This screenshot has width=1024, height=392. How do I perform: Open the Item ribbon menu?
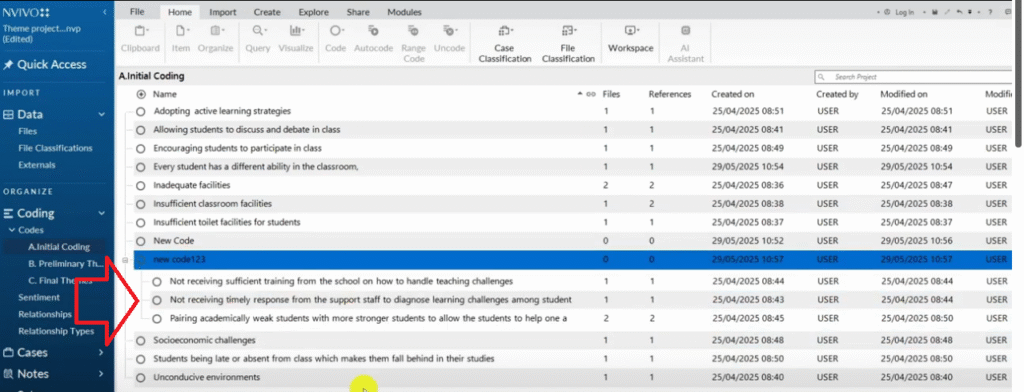point(181,38)
